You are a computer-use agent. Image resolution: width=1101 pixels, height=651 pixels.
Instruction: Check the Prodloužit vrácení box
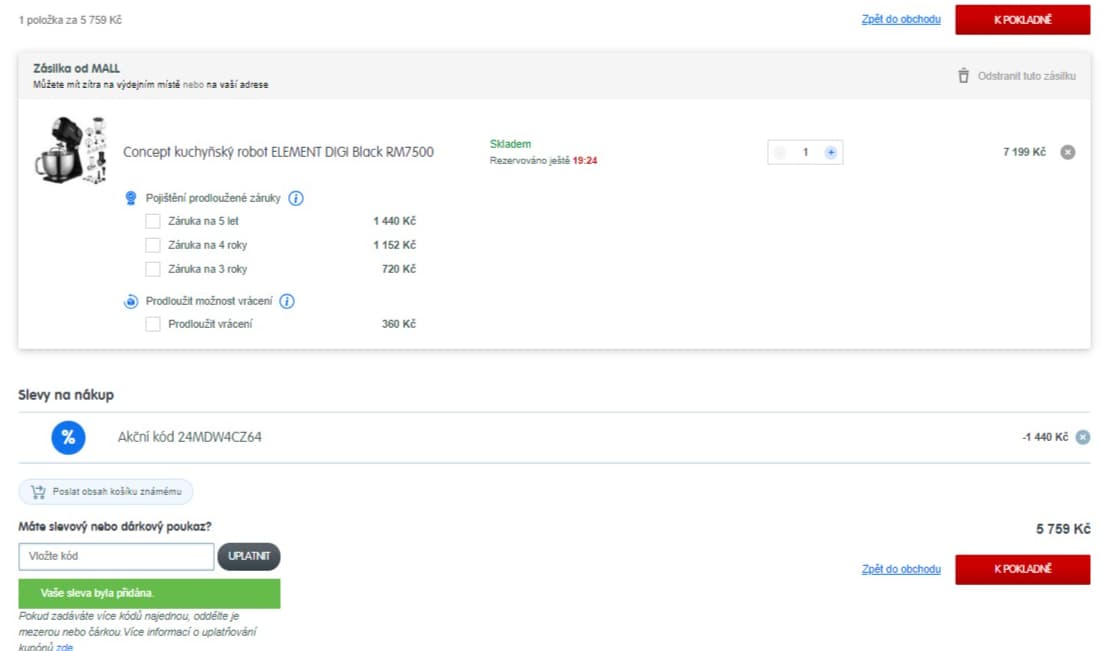(x=152, y=324)
